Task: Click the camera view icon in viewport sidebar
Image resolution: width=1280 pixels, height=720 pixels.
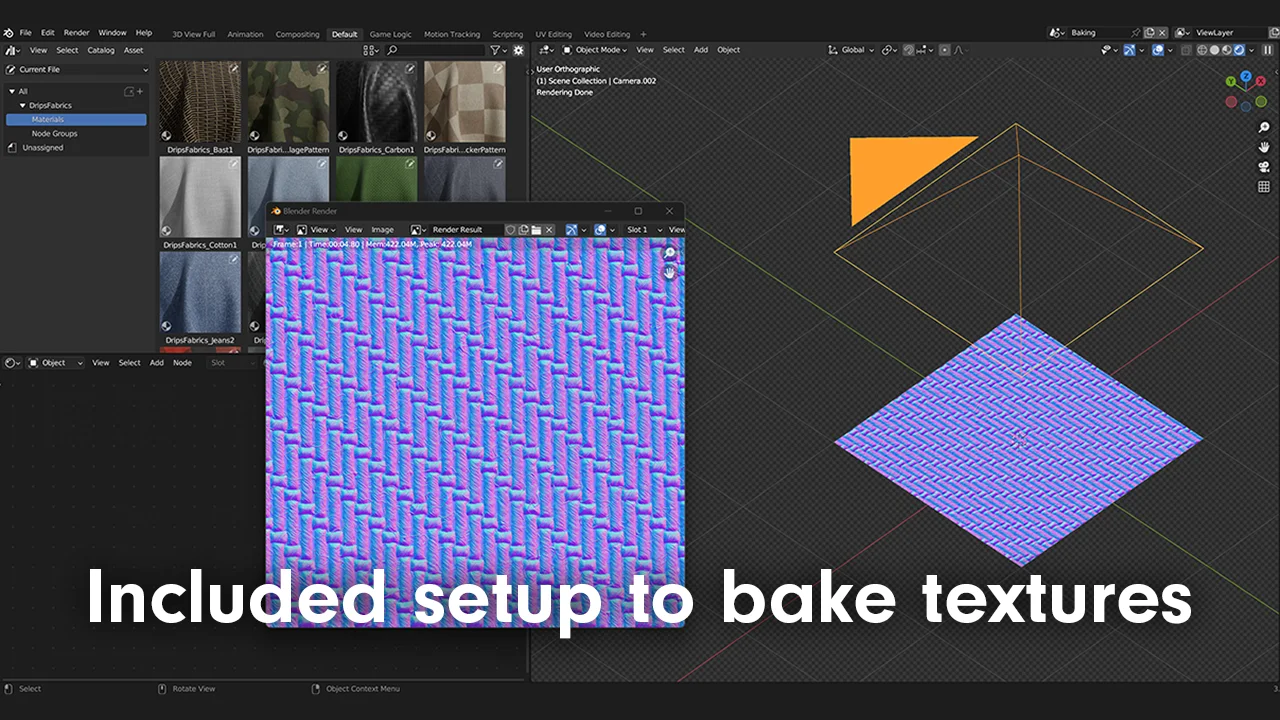Action: tap(1263, 164)
